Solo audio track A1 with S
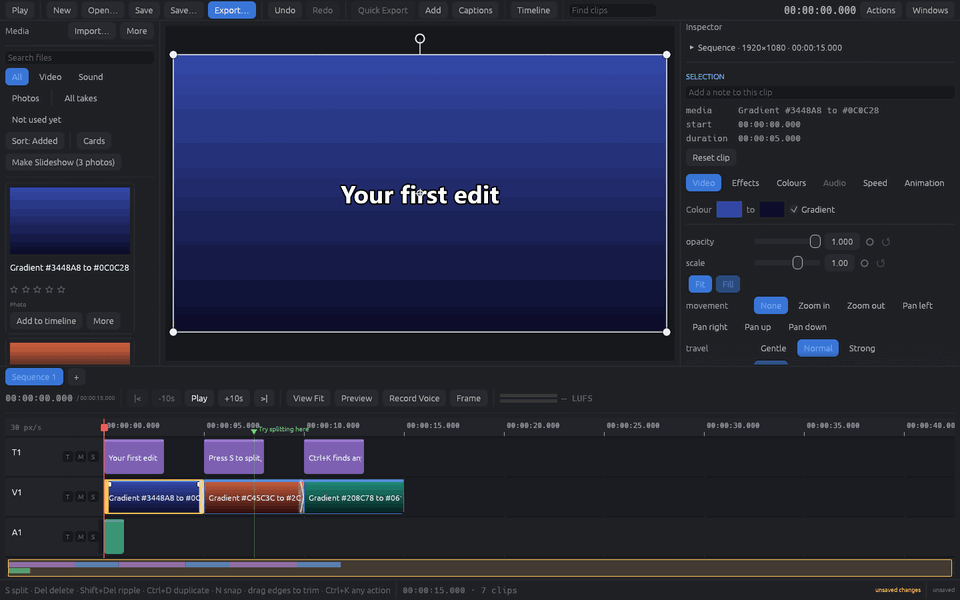The height and width of the screenshot is (600, 960). tap(93, 536)
